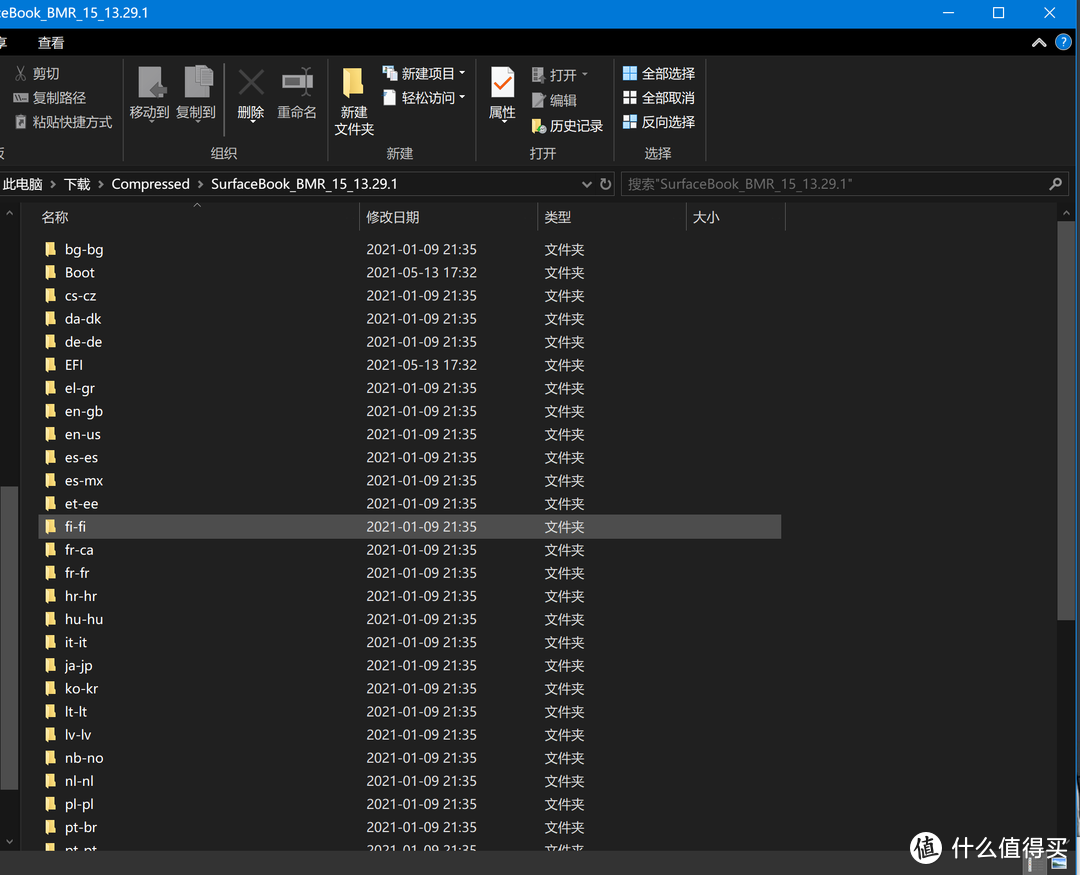Select the fr-fr folder name

click(77, 573)
